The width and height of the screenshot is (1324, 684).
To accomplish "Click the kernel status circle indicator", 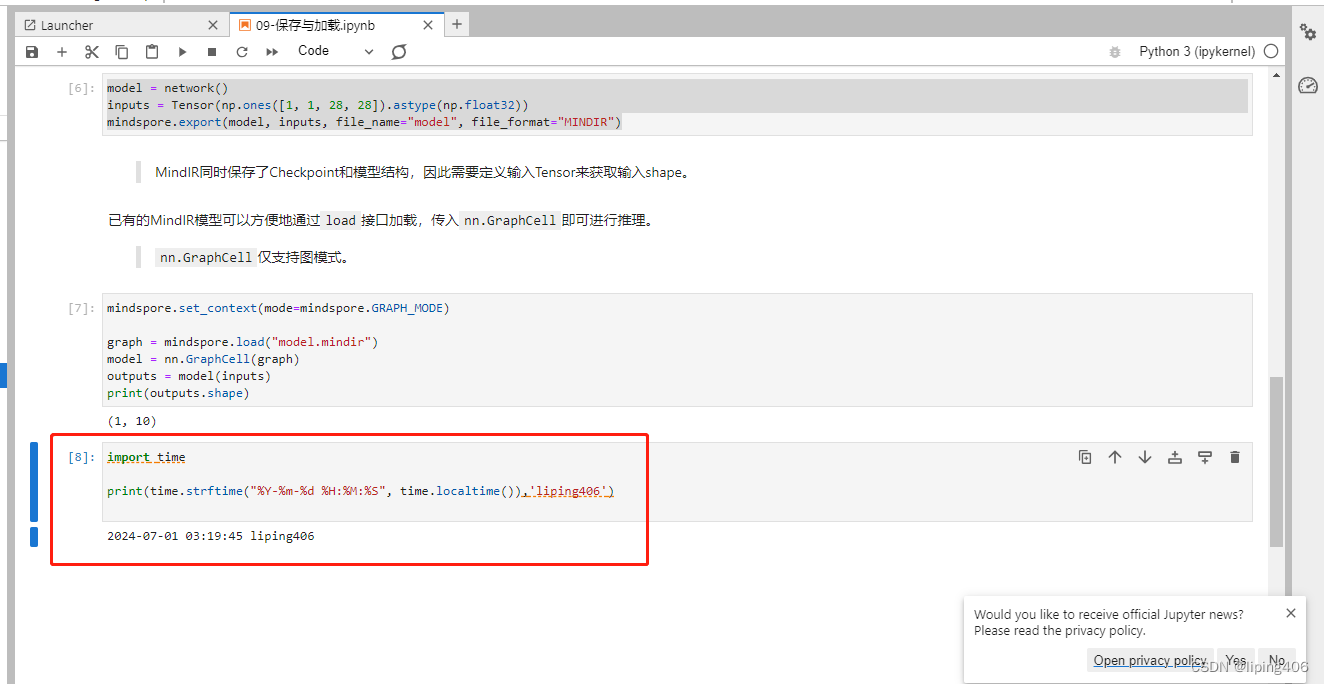I will (1271, 51).
